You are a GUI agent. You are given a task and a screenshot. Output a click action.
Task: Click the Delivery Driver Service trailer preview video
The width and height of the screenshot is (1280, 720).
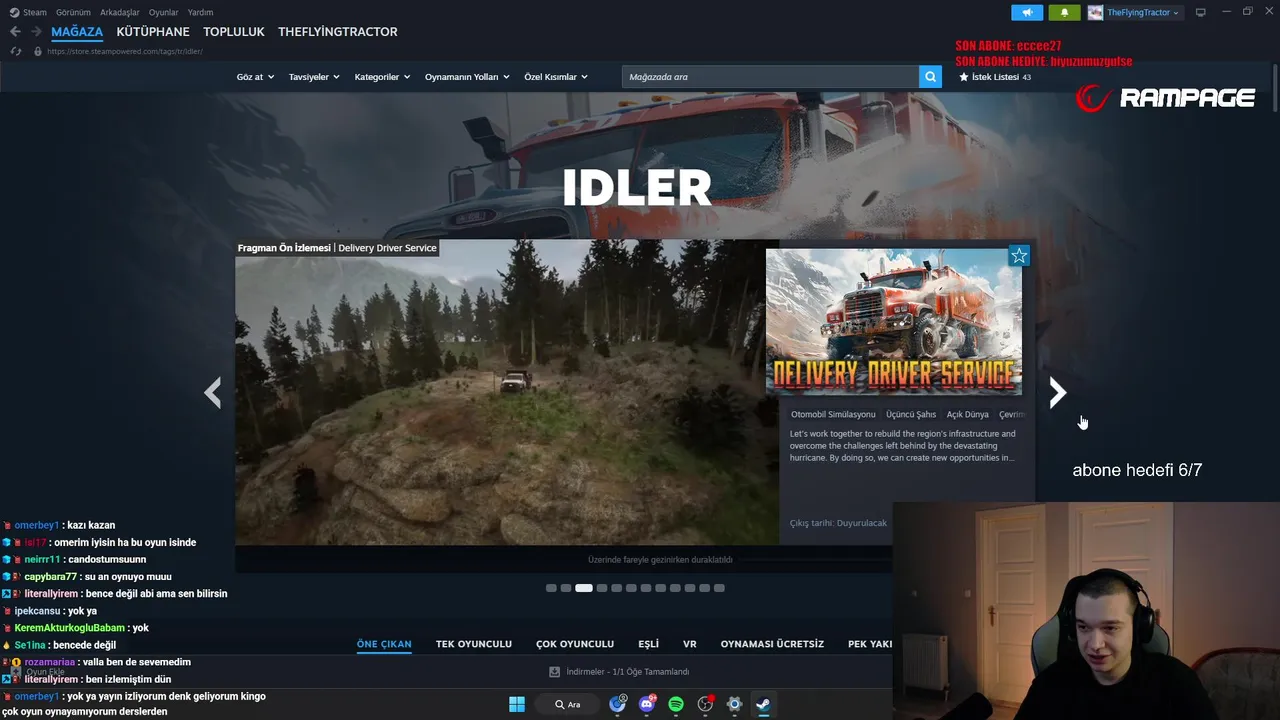(x=507, y=392)
